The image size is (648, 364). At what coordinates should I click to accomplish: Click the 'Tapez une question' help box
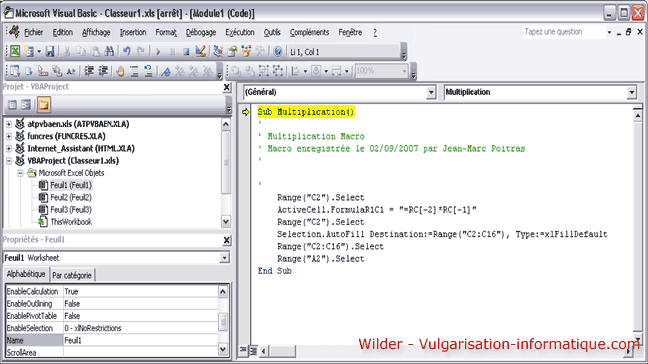564,32
